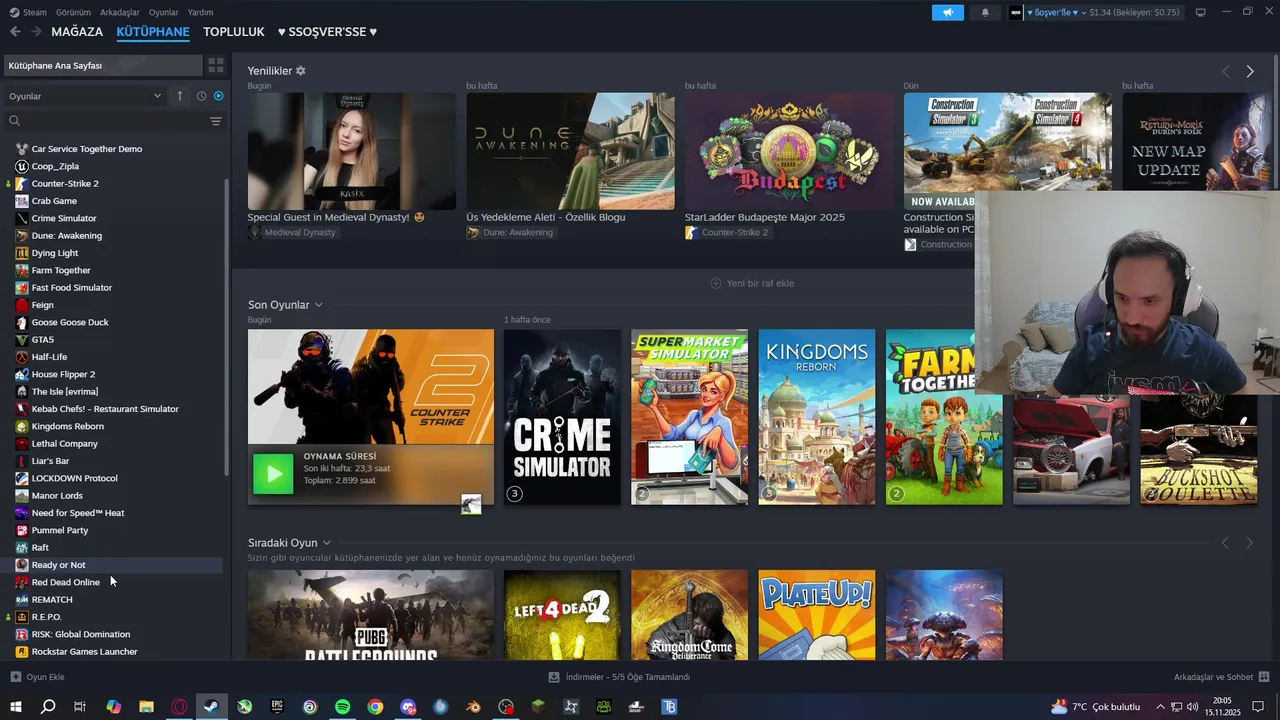Image resolution: width=1280 pixels, height=720 pixels.
Task: Open File Explorer from taskbar
Action: [146, 707]
